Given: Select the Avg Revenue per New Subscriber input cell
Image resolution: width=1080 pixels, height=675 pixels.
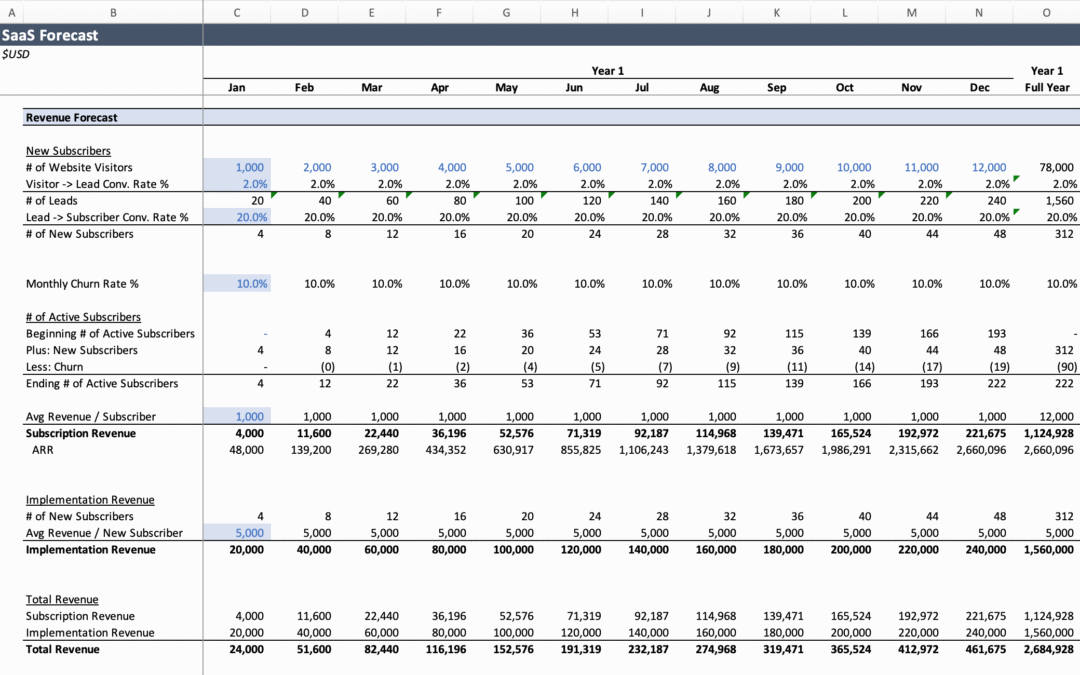Looking at the screenshot, I should 237,533.
